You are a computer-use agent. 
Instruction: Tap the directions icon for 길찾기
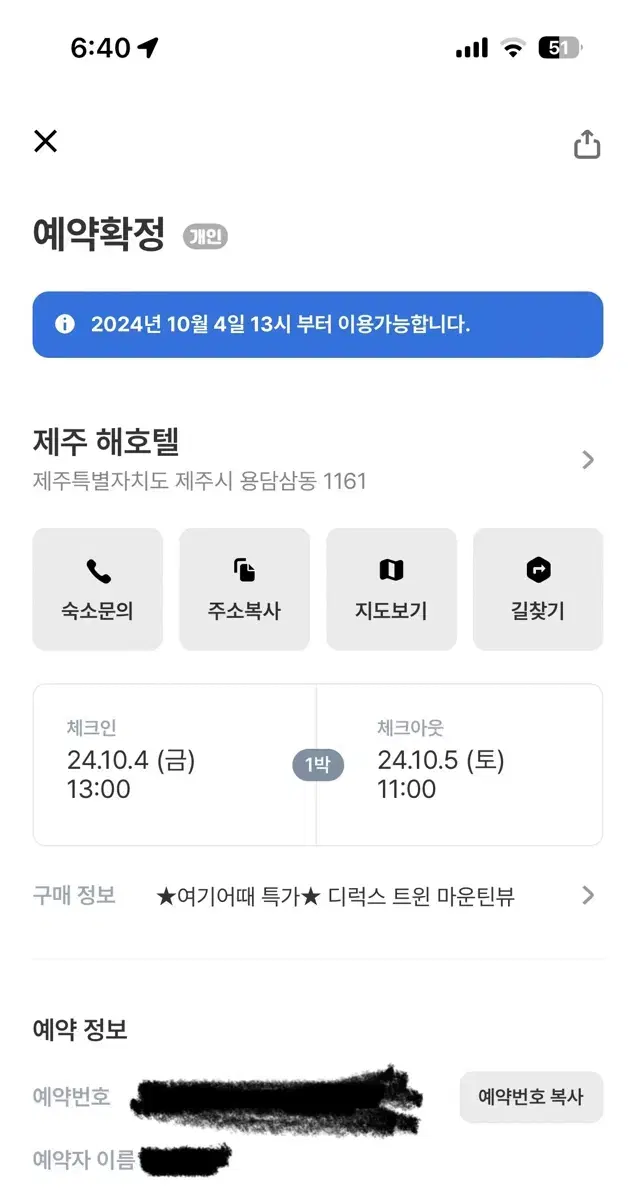click(x=538, y=571)
